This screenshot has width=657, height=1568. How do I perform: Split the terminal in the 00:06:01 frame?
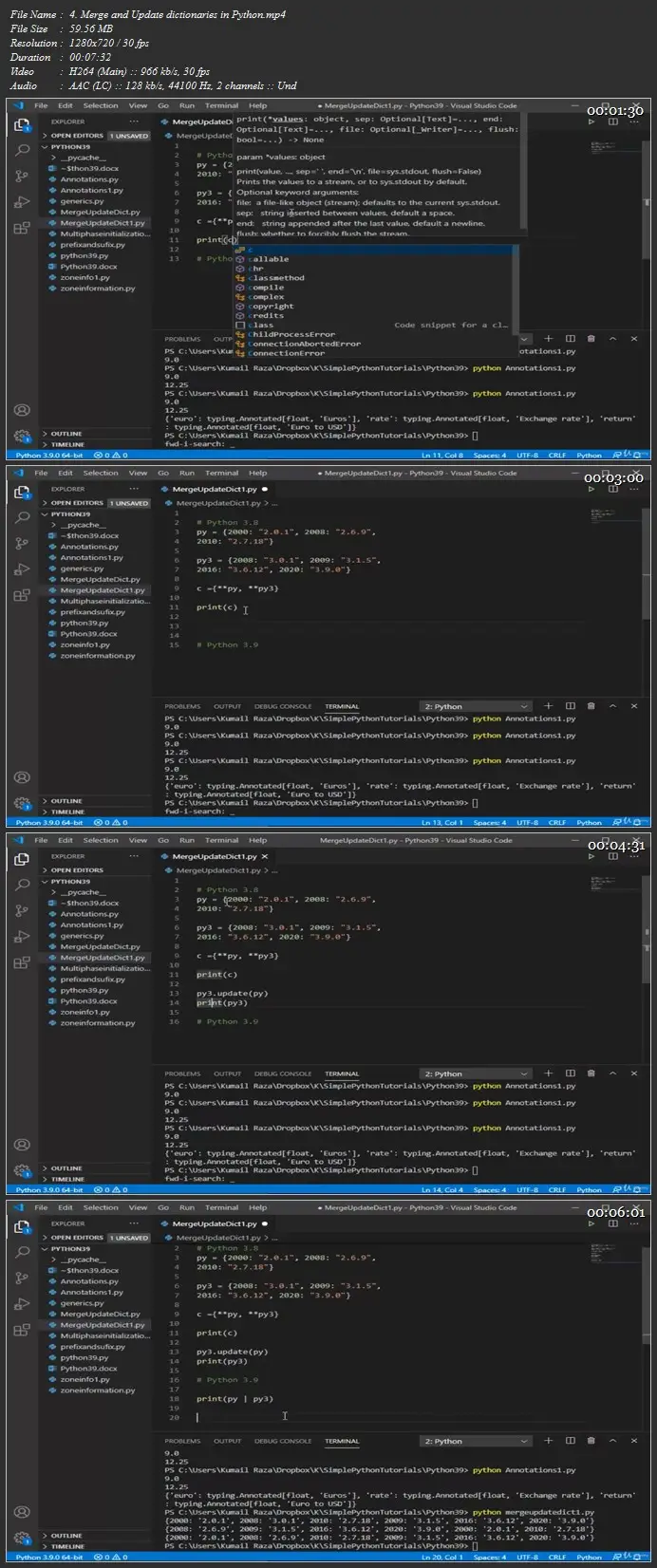tap(571, 1441)
